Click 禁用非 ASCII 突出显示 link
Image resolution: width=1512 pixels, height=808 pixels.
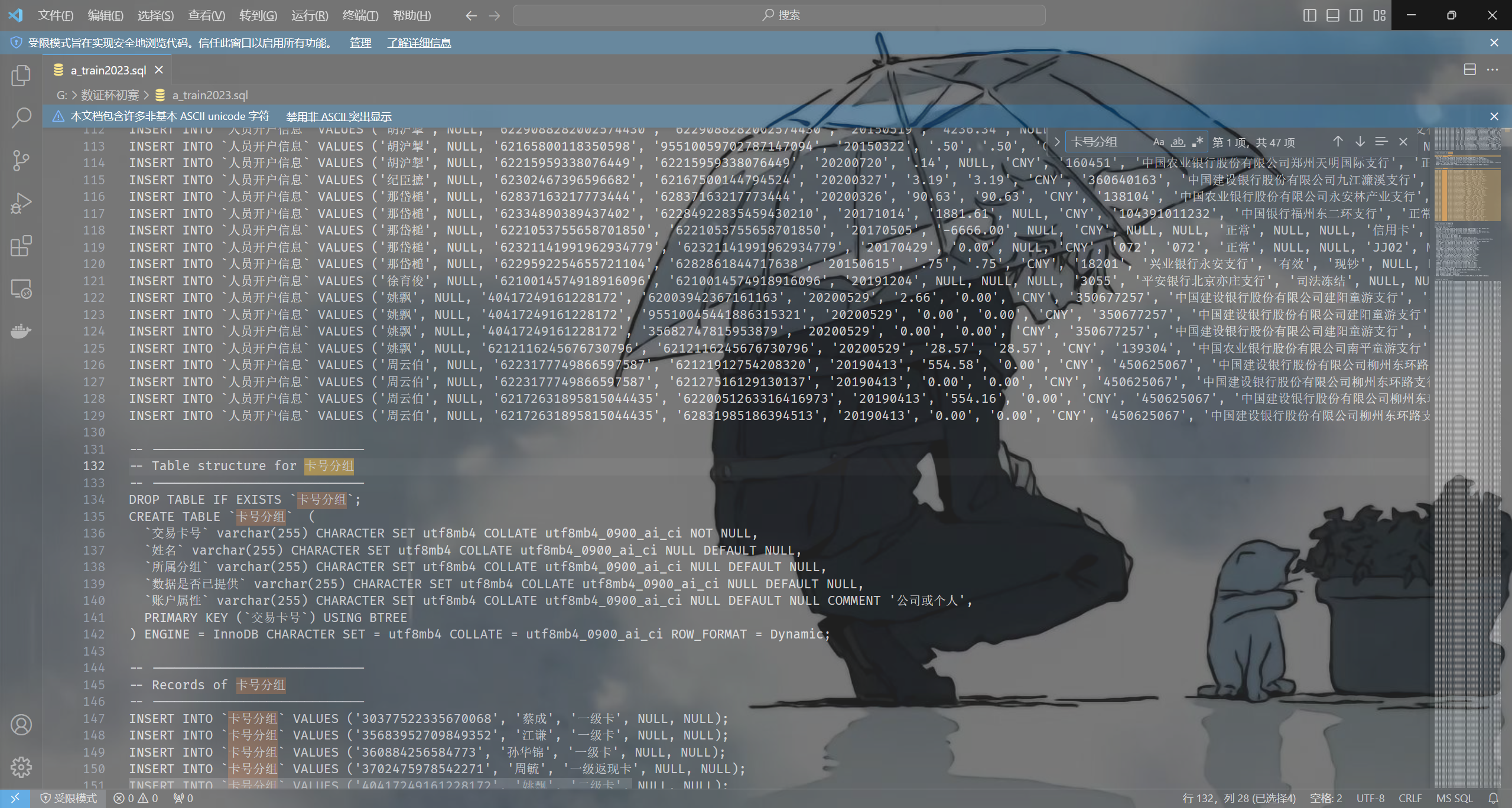339,116
